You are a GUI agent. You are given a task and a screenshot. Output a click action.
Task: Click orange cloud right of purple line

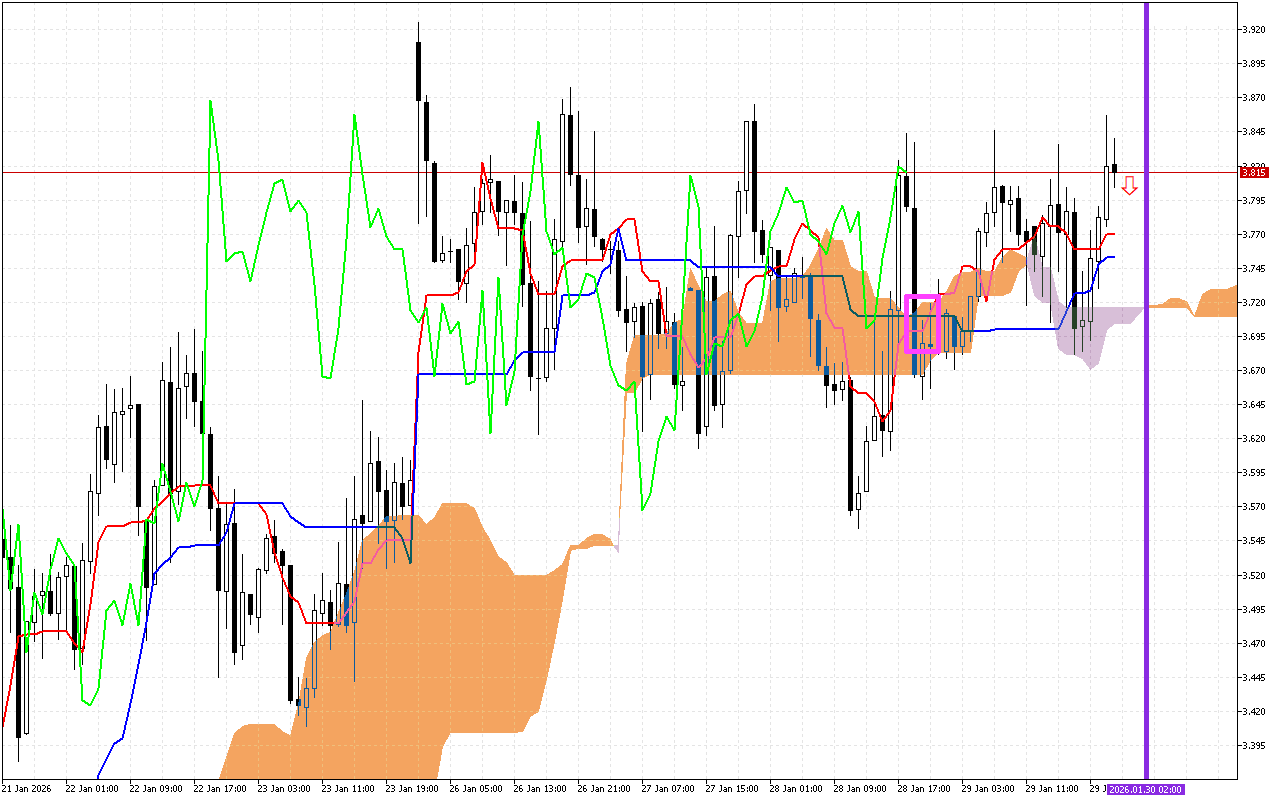point(1215,302)
